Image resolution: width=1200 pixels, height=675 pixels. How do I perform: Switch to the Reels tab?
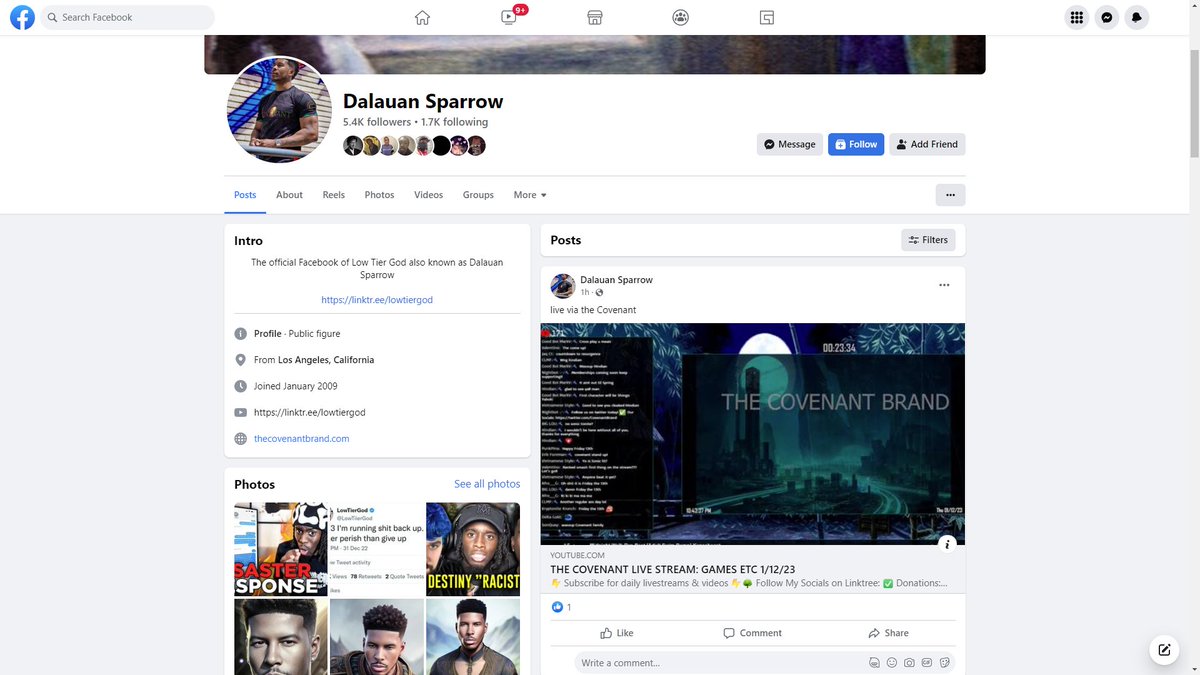(334, 195)
